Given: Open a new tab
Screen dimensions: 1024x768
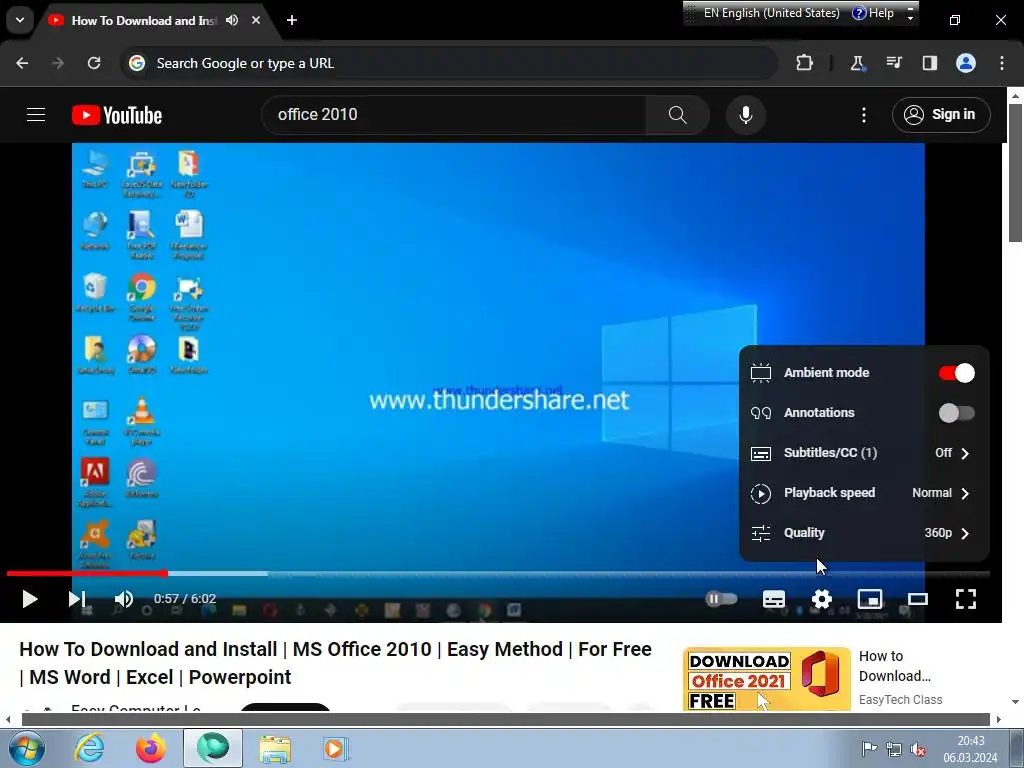Looking at the screenshot, I should click(292, 20).
